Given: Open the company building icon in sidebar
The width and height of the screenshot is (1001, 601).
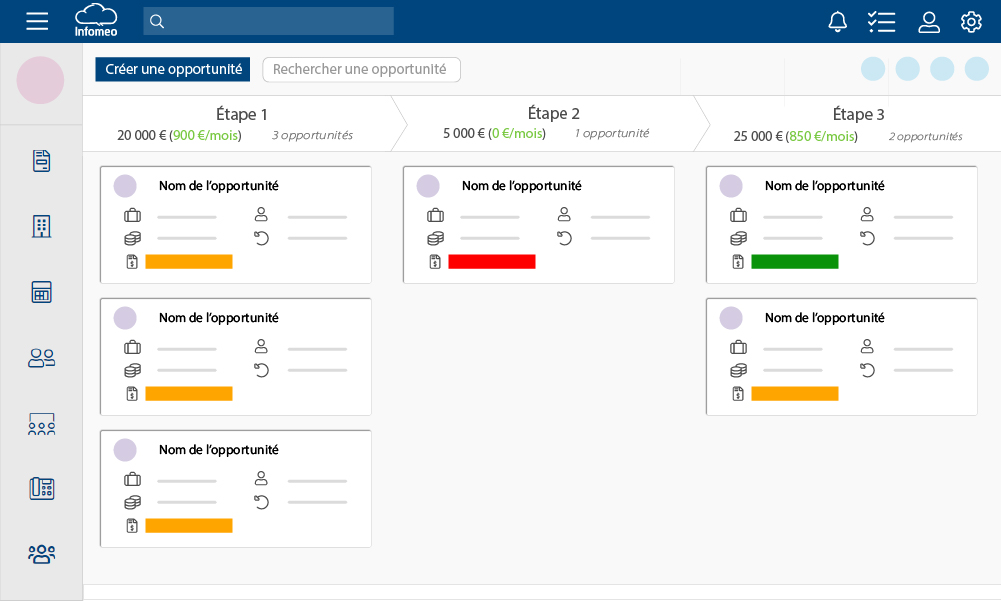Looking at the screenshot, I should pyautogui.click(x=41, y=226).
